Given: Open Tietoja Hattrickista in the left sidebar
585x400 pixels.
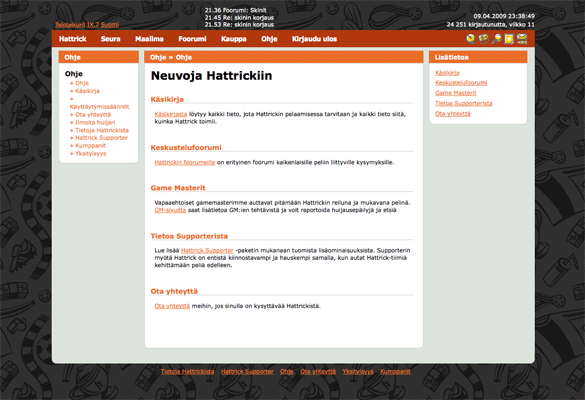Looking at the screenshot, I should (x=102, y=130).
